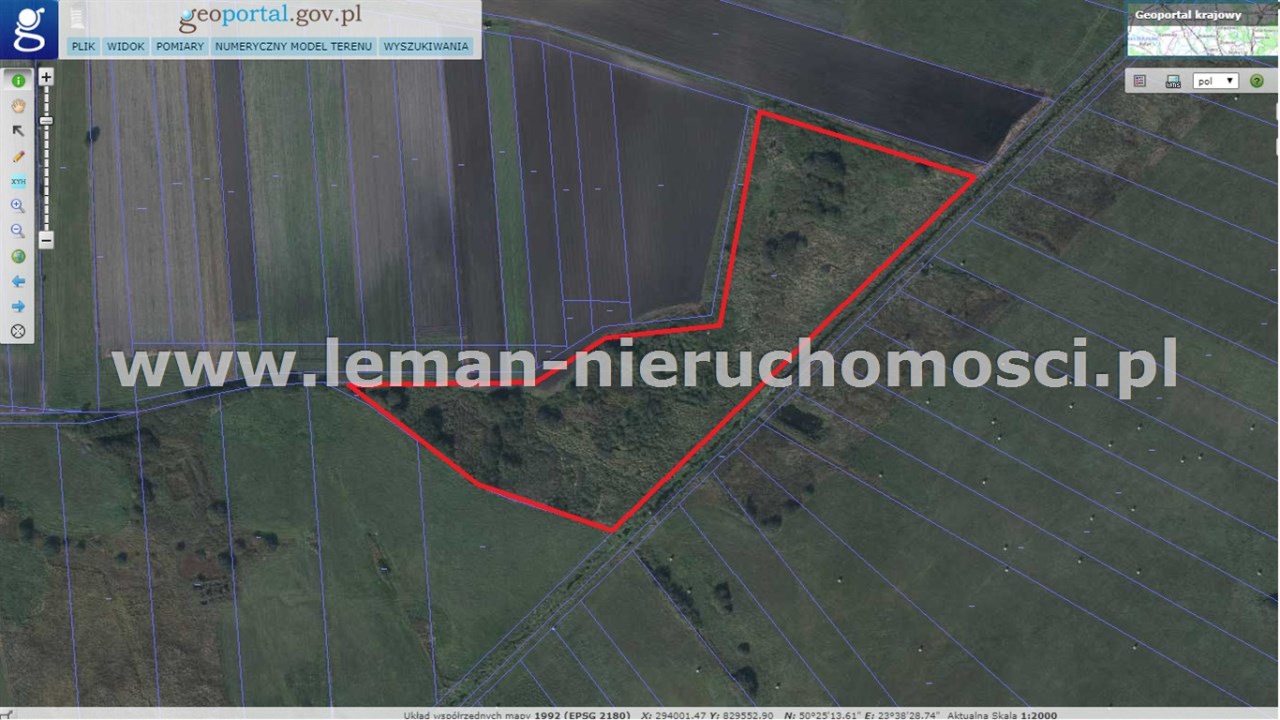Screen dimensions: 1280x720
Task: Select the magnifier zoom-out tool
Action: [x=18, y=231]
